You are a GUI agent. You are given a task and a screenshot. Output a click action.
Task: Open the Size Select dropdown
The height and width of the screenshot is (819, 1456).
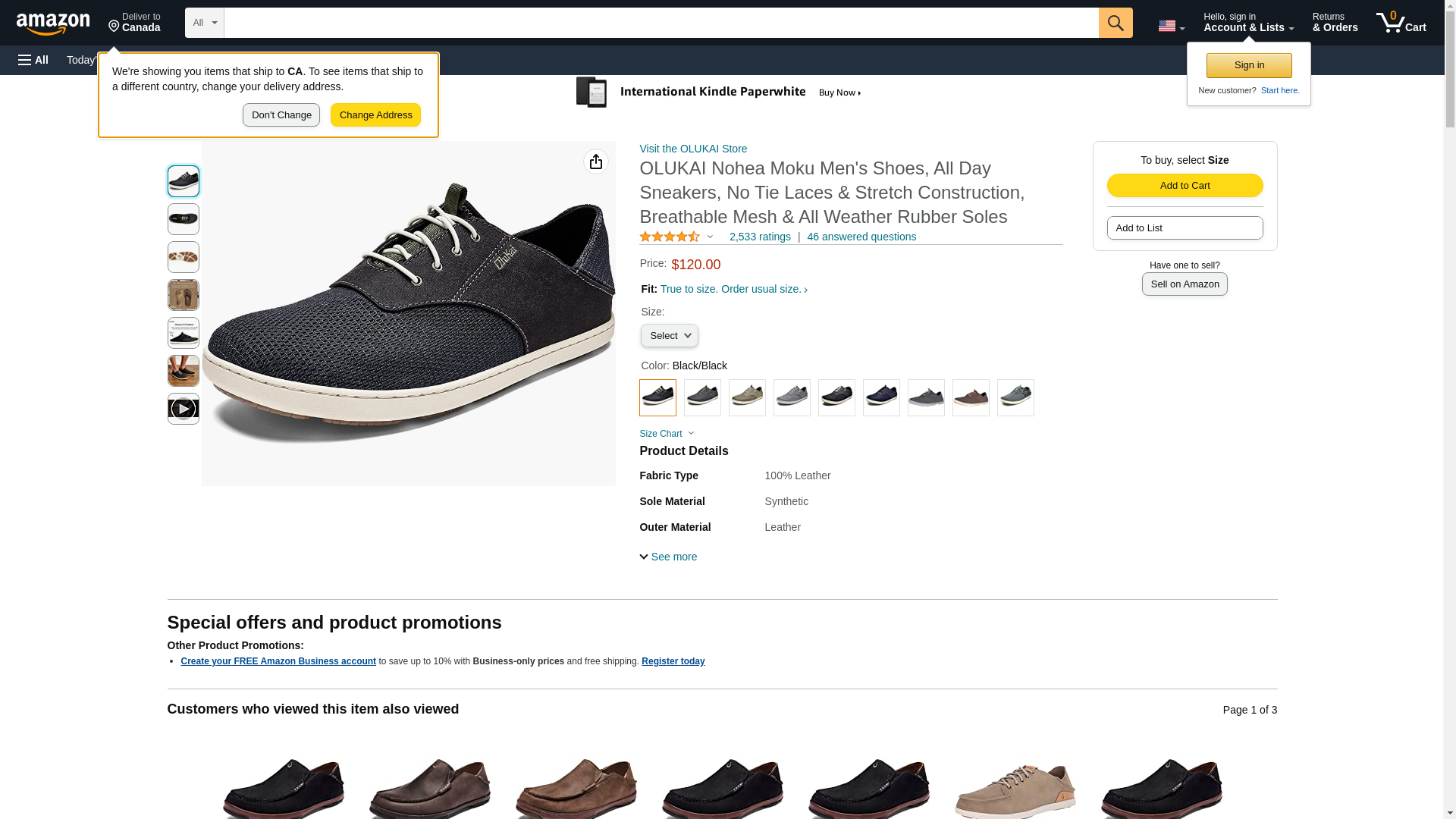point(668,335)
